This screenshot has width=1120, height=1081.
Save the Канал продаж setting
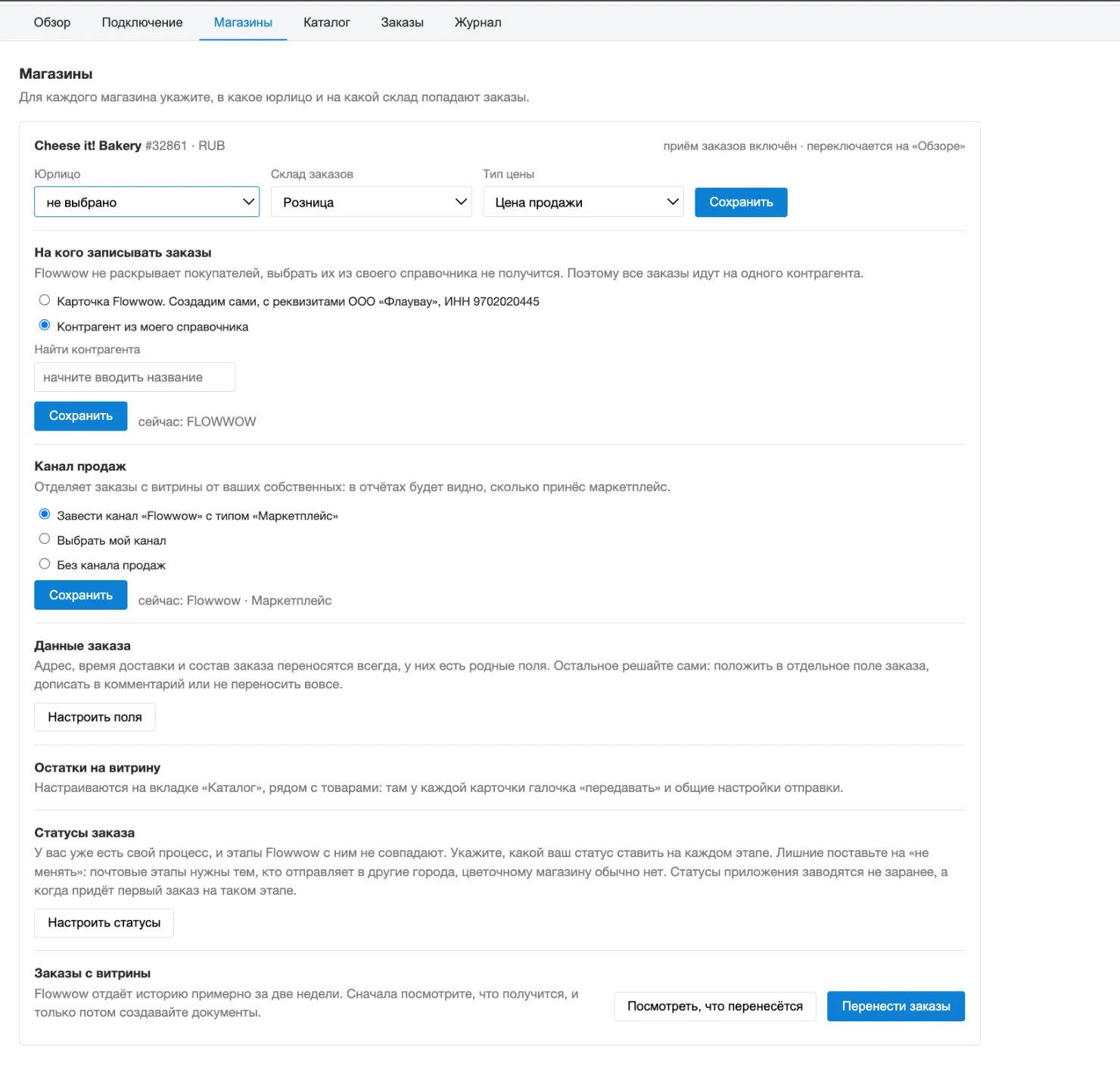[x=81, y=595]
